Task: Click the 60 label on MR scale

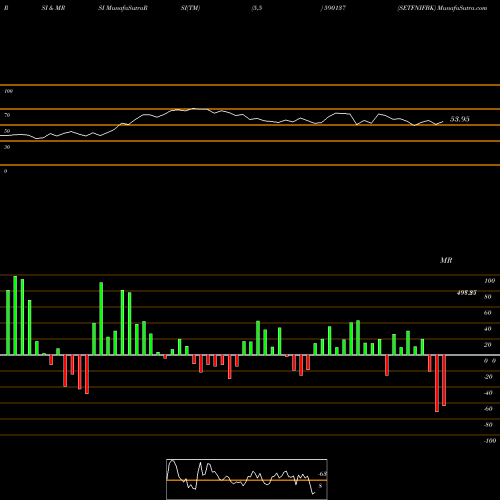Action: (x=487, y=313)
